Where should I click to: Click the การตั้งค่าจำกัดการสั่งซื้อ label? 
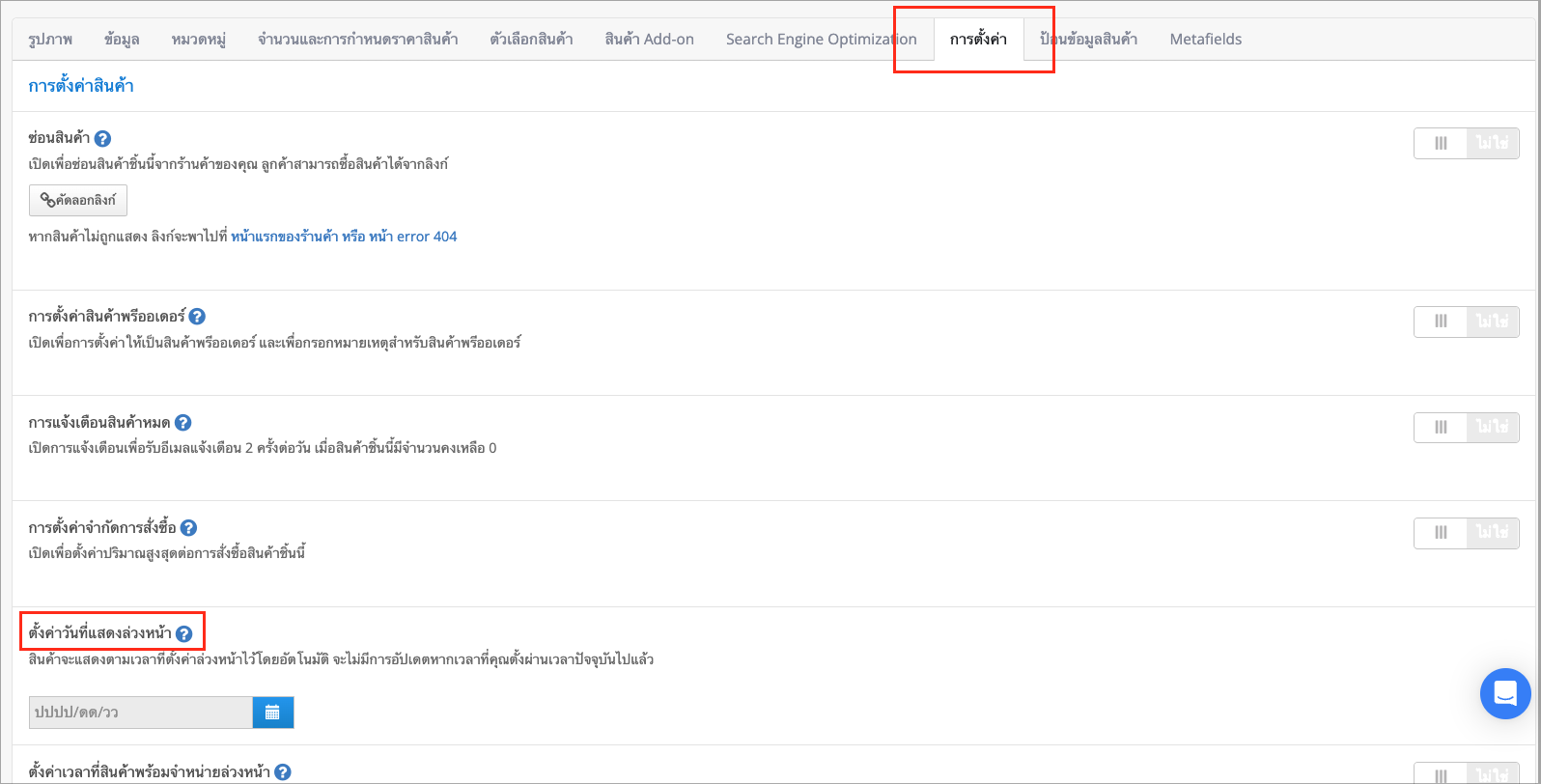pyautogui.click(x=102, y=528)
